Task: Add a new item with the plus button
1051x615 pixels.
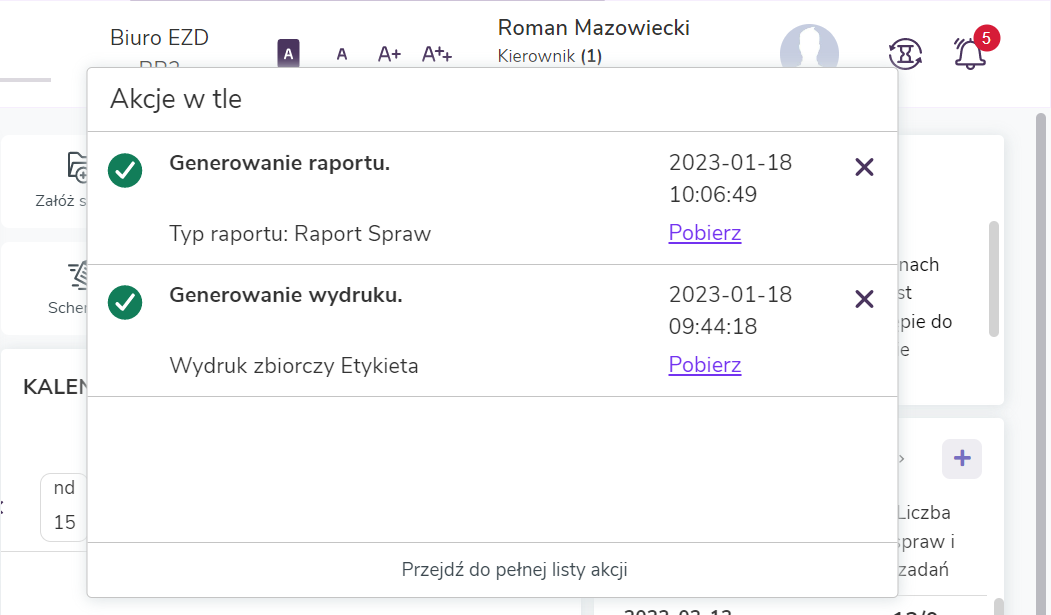Action: click(x=961, y=459)
